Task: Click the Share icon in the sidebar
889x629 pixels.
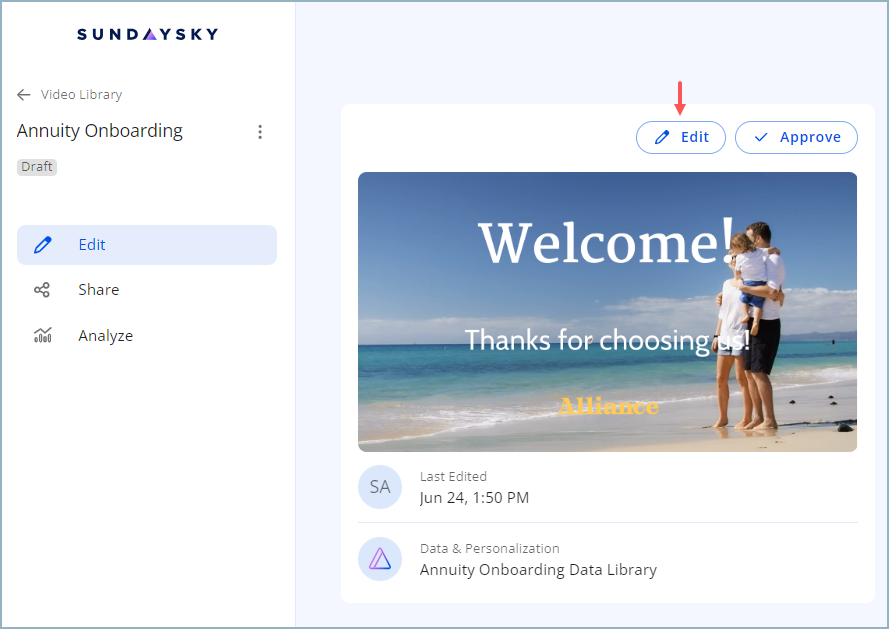Action: [42, 290]
